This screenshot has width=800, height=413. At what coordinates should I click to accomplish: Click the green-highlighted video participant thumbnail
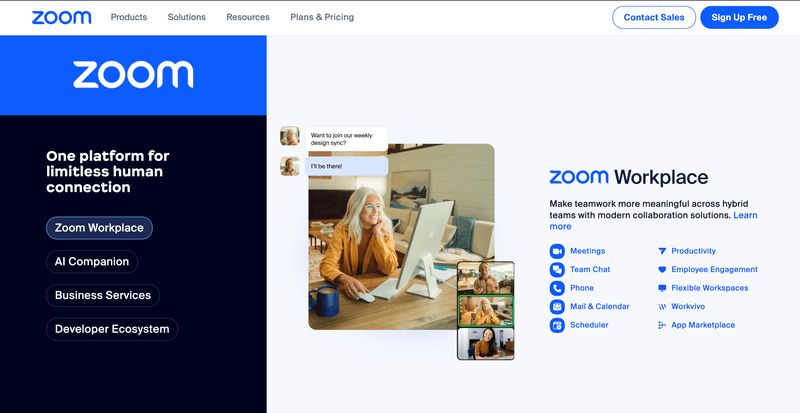[486, 310]
